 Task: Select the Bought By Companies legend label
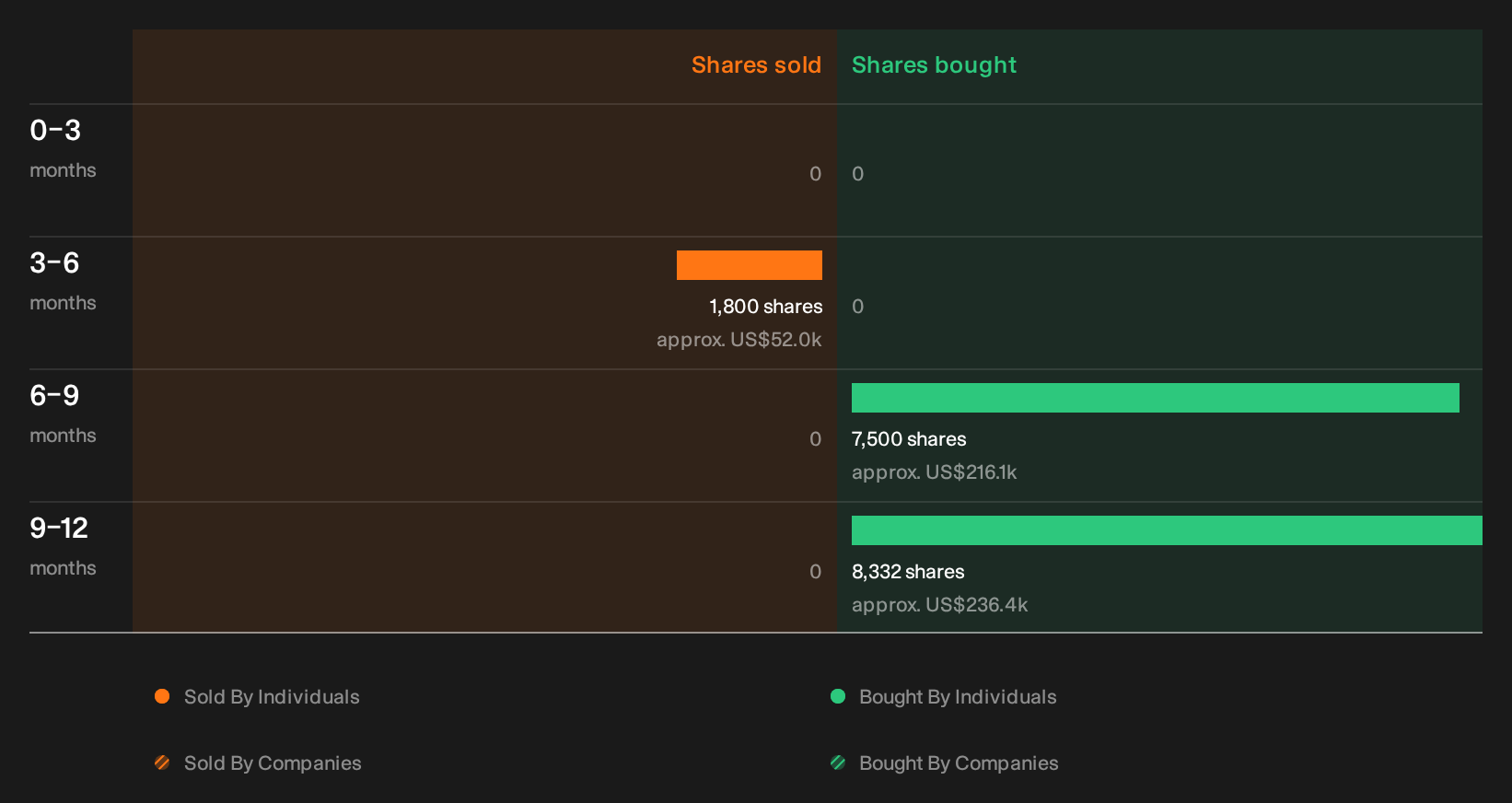(959, 763)
